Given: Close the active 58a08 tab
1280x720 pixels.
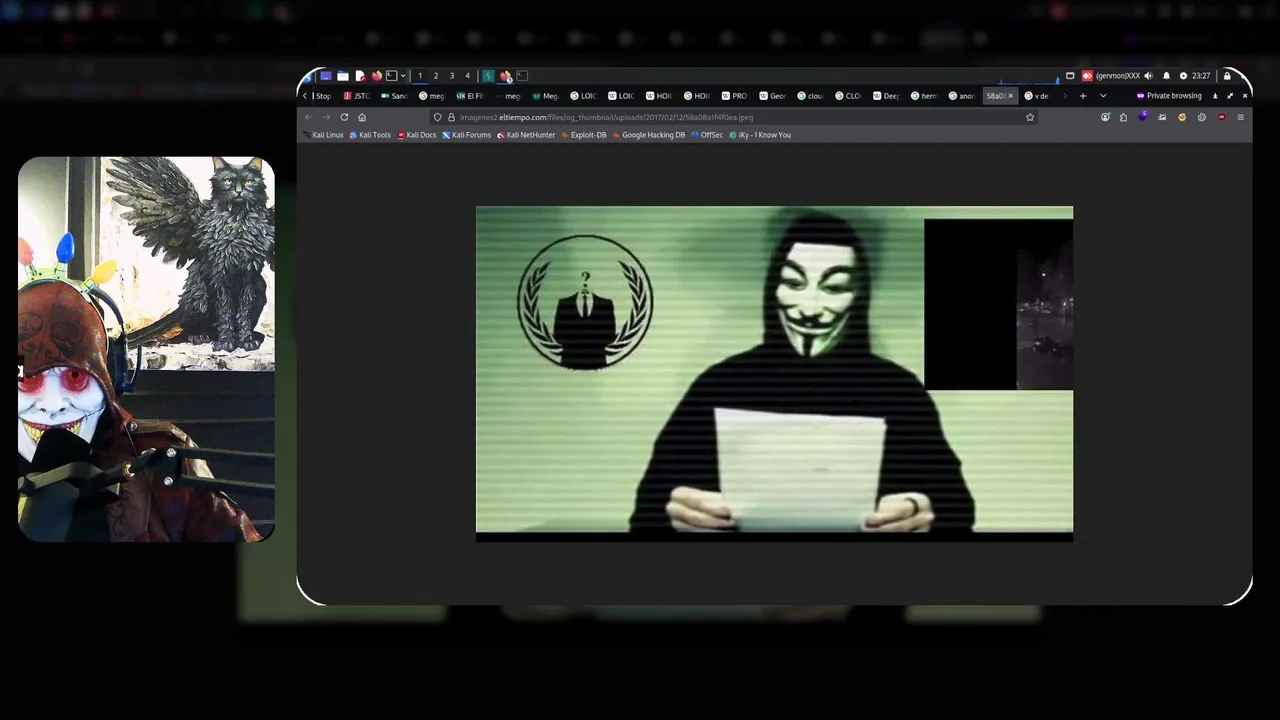Looking at the screenshot, I should (x=1011, y=96).
